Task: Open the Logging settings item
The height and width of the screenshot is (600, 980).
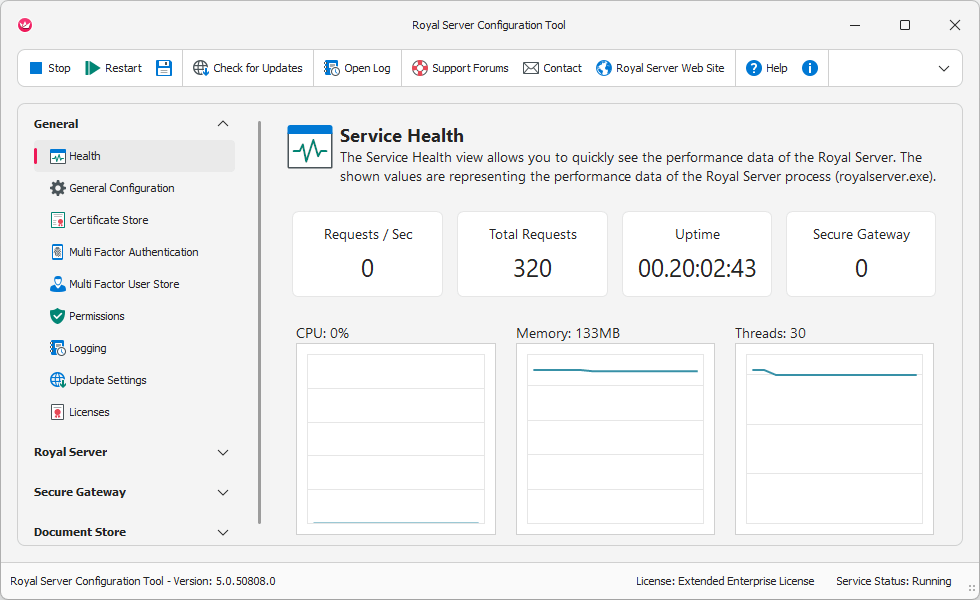Action: click(x=134, y=348)
